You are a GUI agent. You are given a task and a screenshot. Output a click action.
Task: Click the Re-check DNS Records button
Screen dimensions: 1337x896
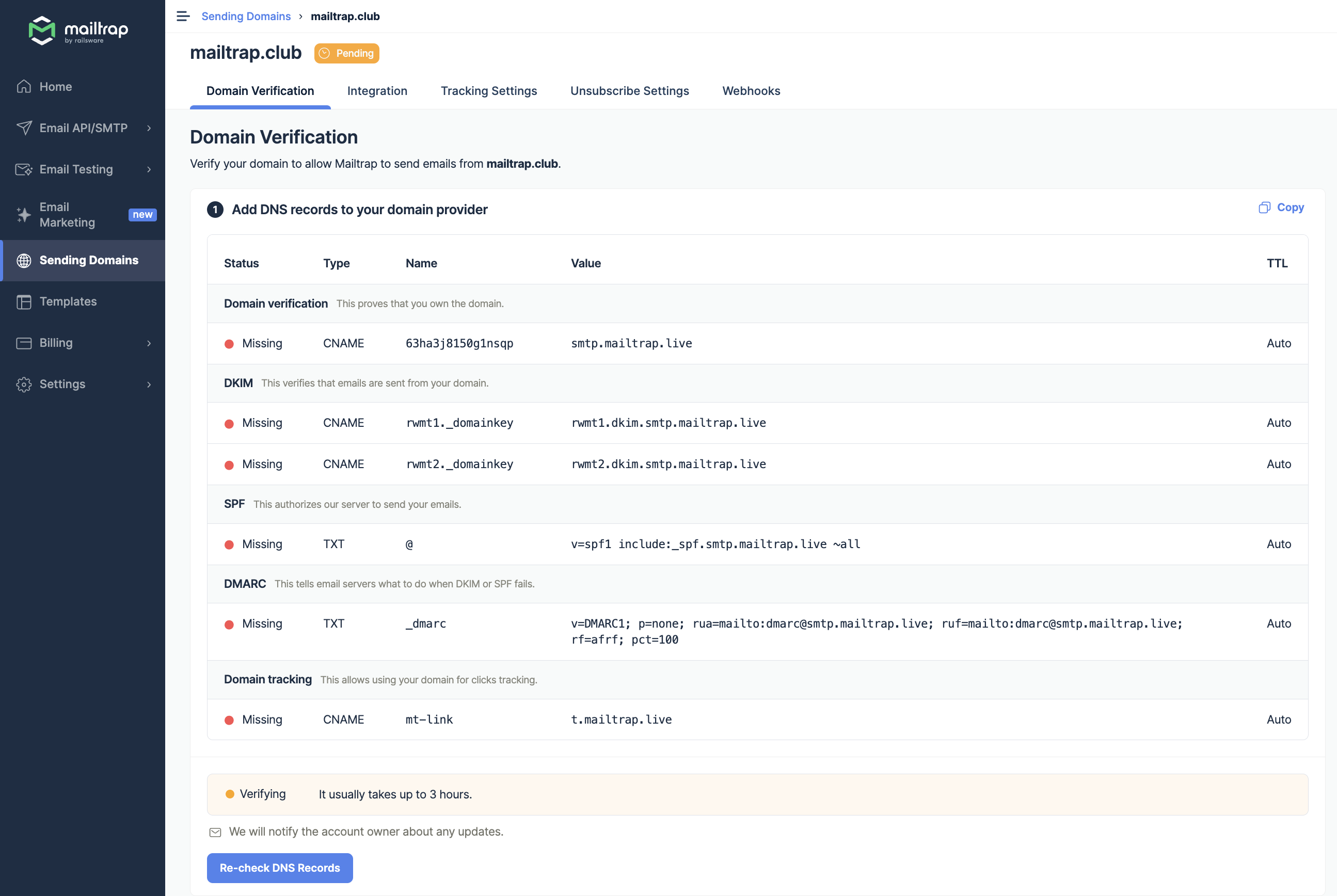pos(279,868)
